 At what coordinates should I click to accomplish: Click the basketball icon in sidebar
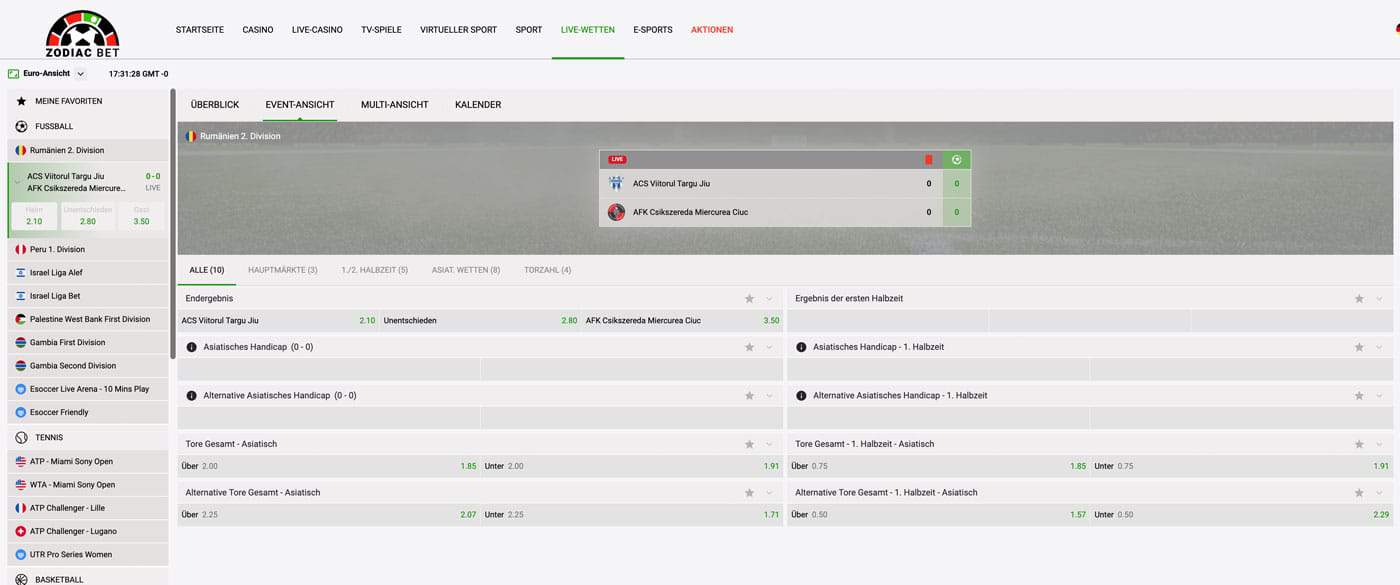21,579
